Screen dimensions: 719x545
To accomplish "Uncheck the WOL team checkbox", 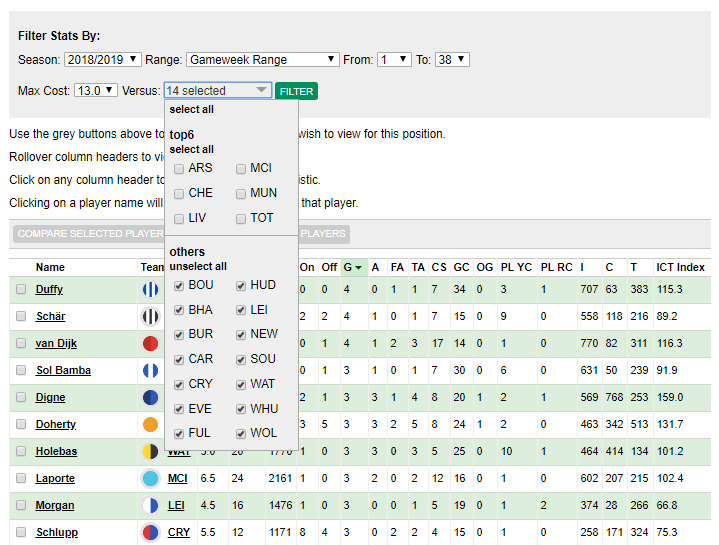I will (241, 434).
